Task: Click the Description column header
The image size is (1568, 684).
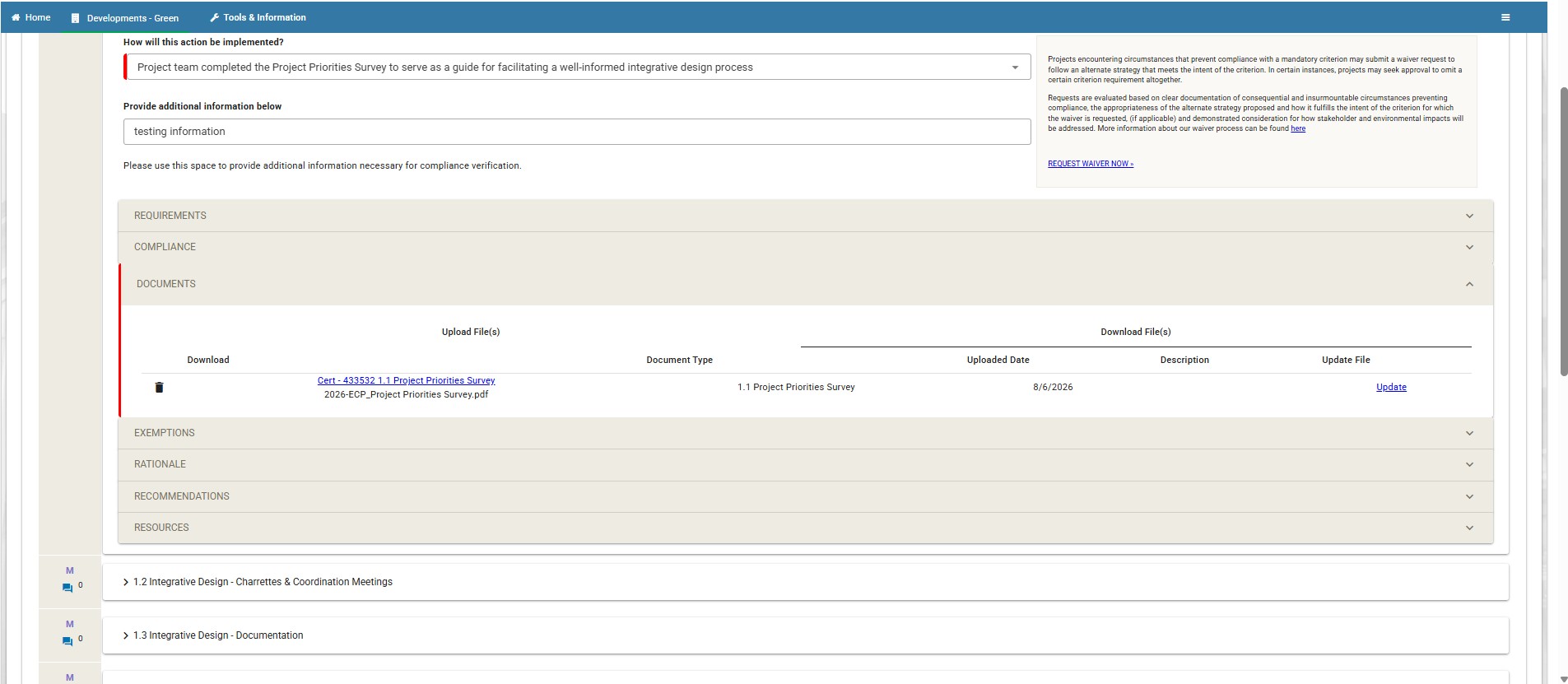Action: [1184, 360]
